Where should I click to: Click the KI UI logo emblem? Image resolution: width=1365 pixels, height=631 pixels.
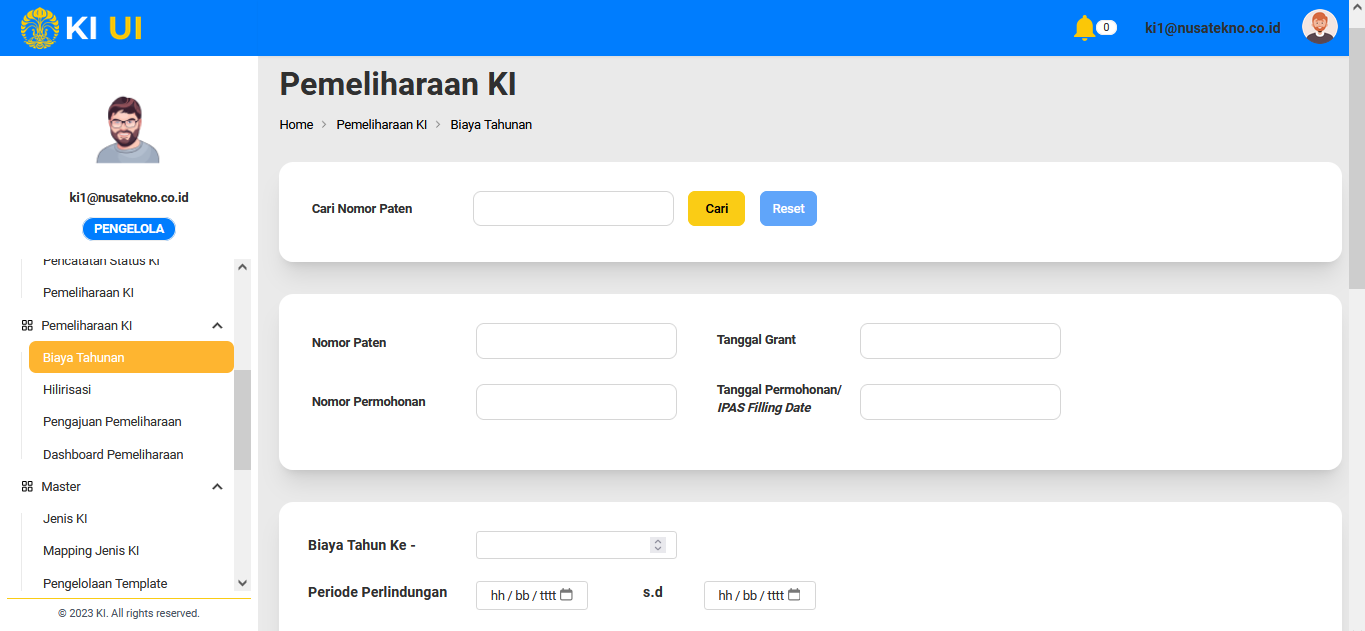(x=40, y=28)
